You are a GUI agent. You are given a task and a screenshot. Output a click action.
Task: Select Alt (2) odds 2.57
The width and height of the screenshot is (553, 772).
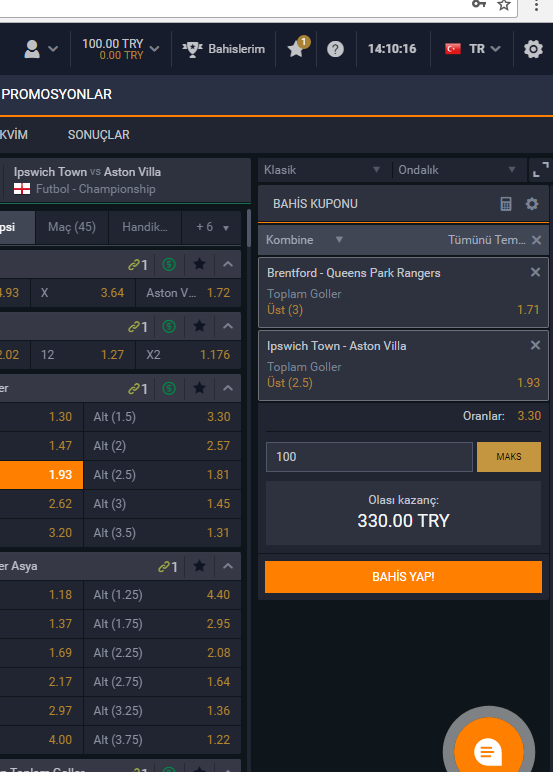[x=163, y=446]
